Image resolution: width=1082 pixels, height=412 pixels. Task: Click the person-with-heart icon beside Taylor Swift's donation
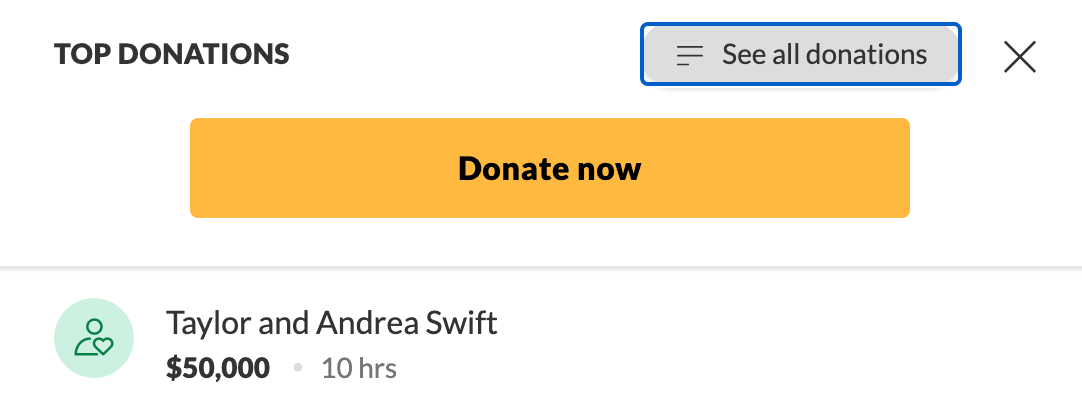click(94, 338)
